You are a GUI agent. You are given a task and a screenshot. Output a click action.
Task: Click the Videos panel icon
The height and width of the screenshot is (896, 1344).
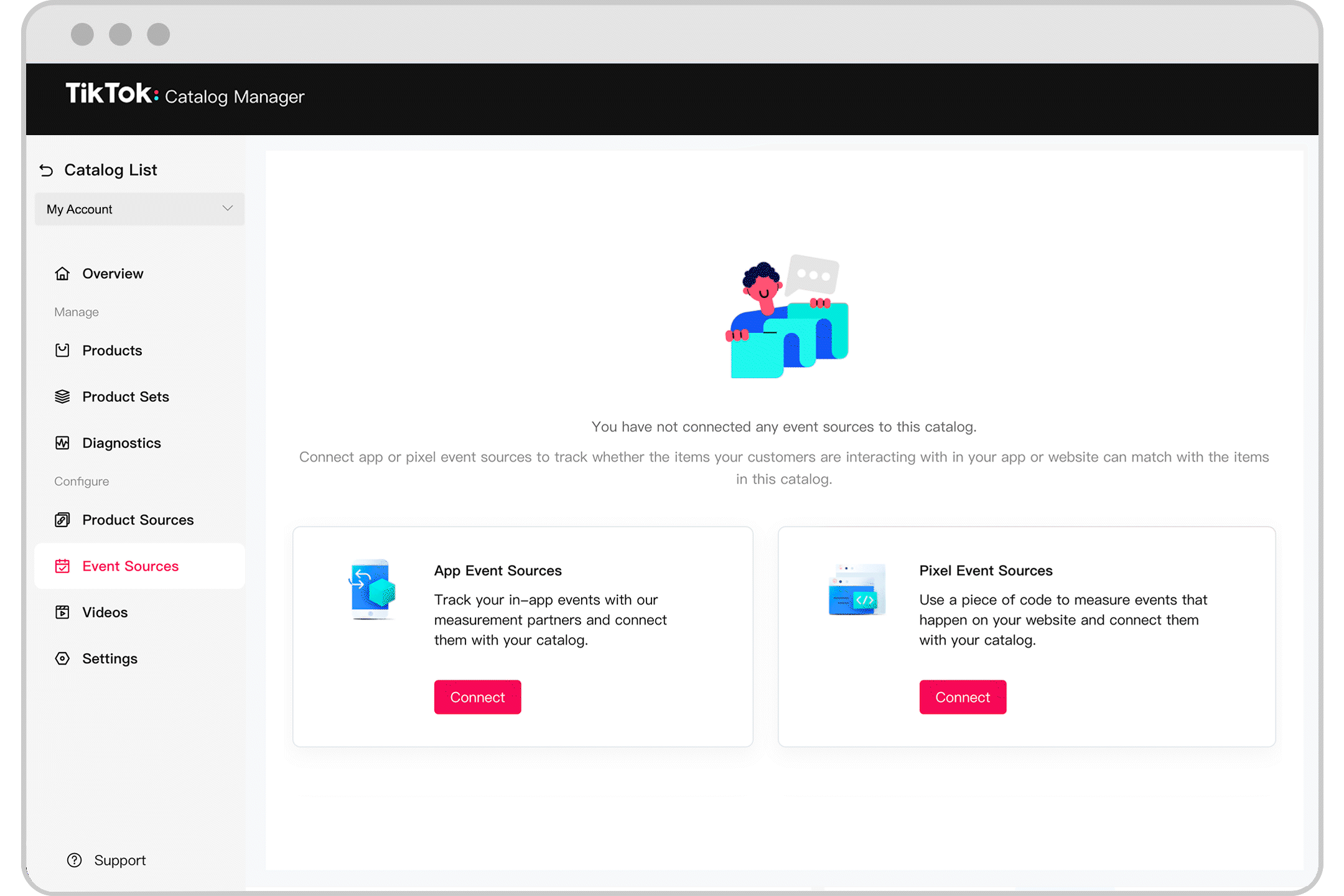click(63, 612)
